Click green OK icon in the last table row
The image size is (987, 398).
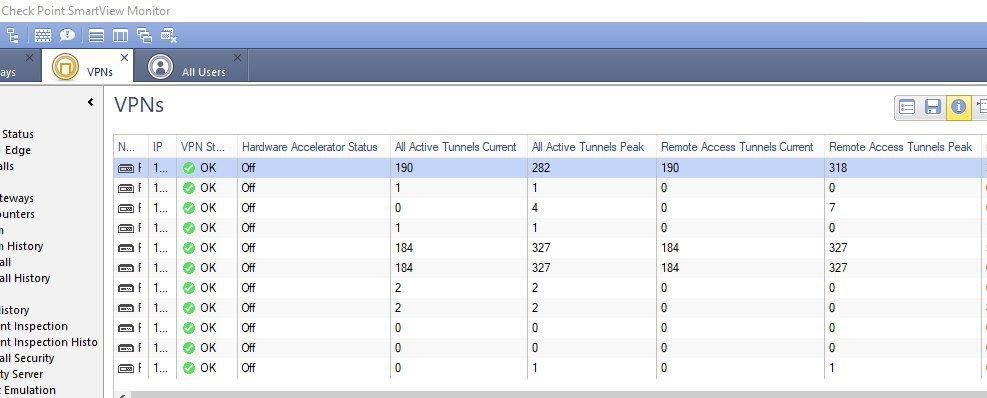pyautogui.click(x=189, y=368)
